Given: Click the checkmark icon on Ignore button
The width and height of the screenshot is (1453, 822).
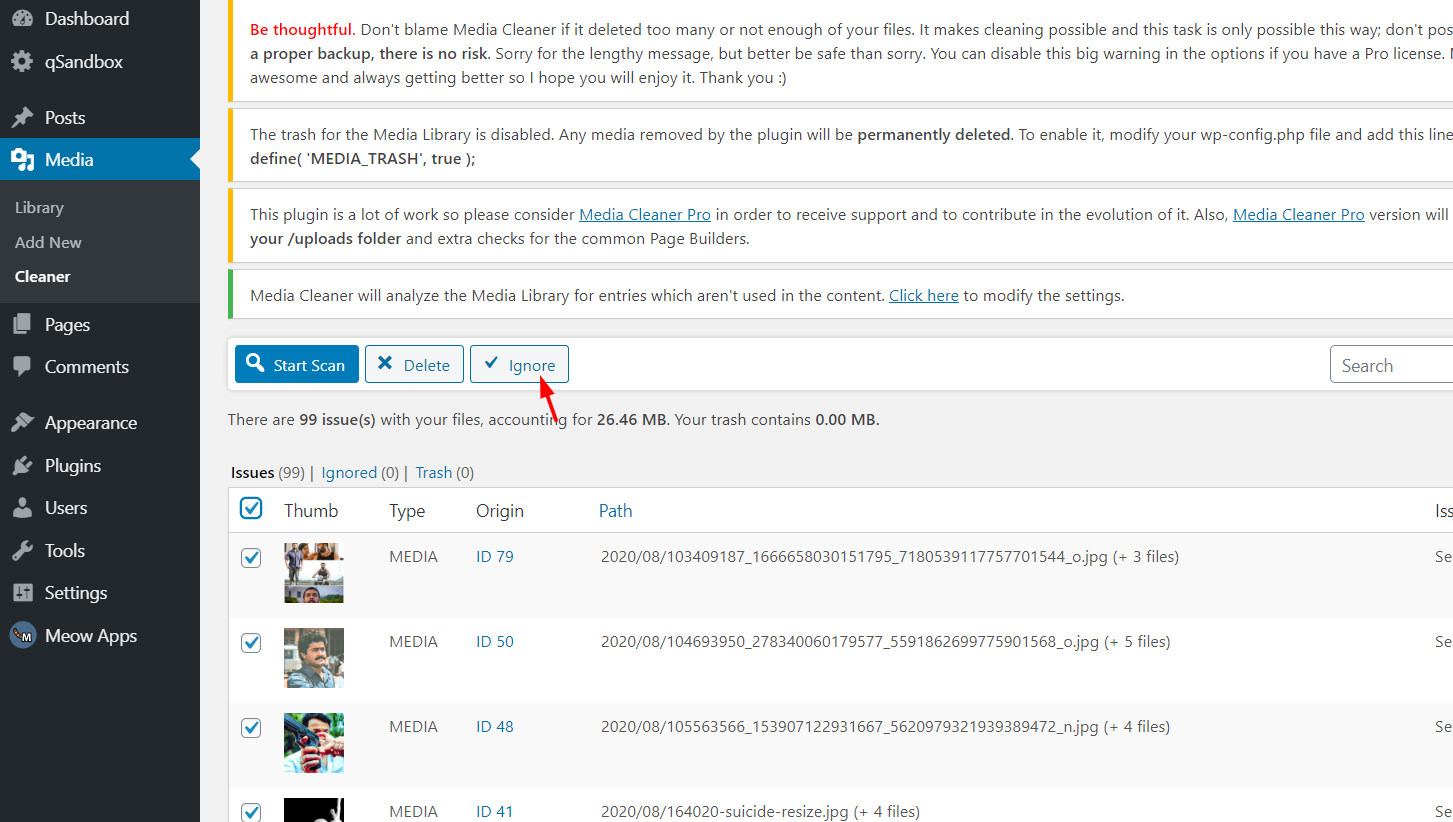Looking at the screenshot, I should (491, 364).
